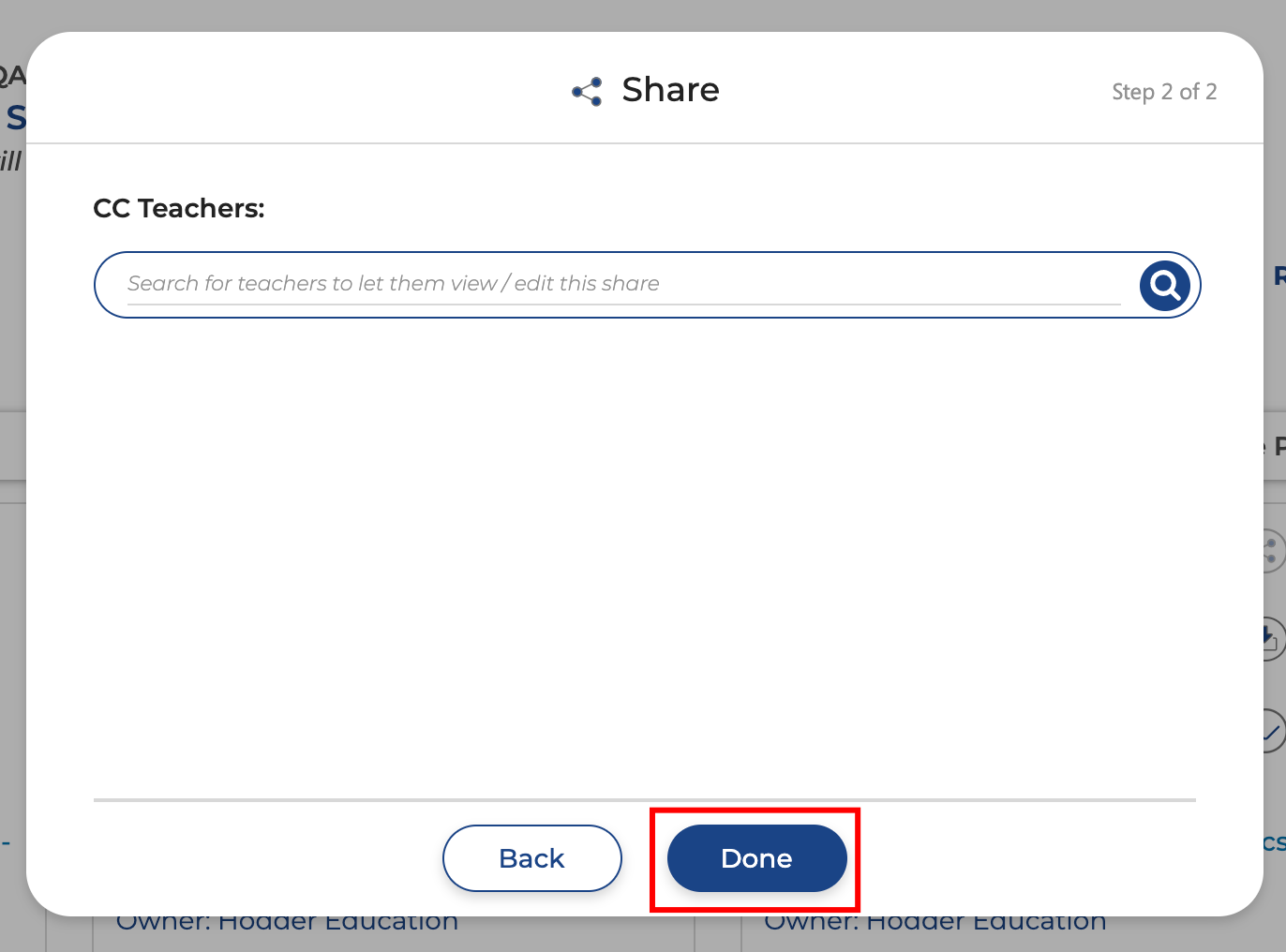The image size is (1286, 952).
Task: Click the left Owner: Hodder Education text
Action: point(287,924)
